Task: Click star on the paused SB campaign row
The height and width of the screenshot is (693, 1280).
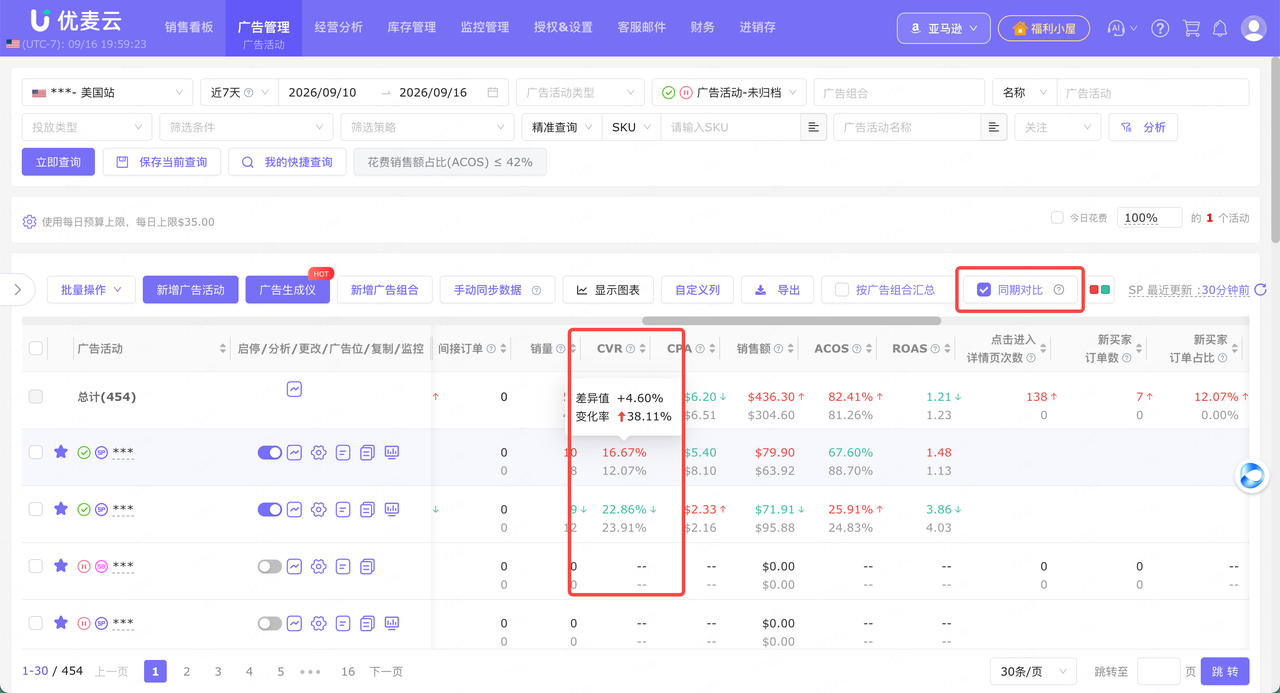Action: (60, 566)
